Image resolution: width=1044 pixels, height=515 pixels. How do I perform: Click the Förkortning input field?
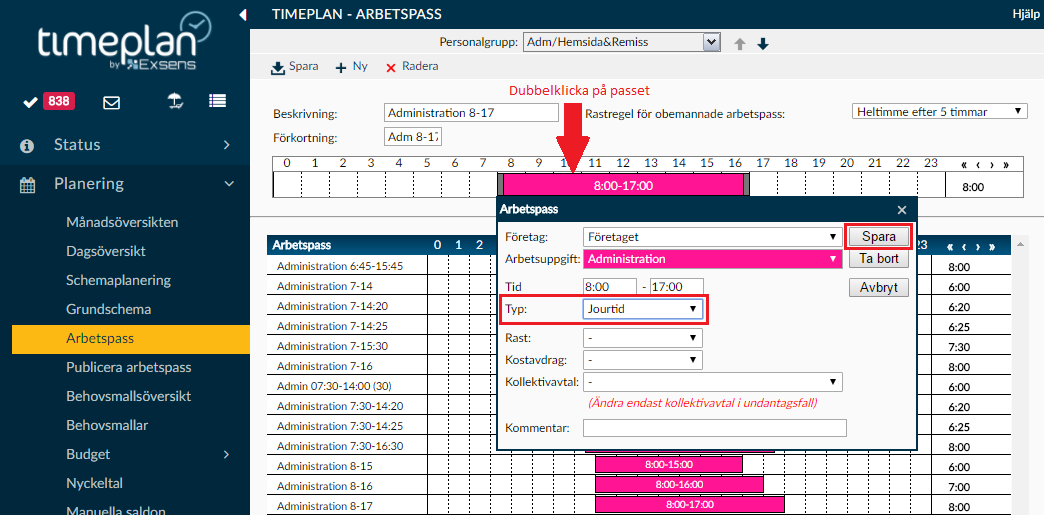click(x=413, y=137)
